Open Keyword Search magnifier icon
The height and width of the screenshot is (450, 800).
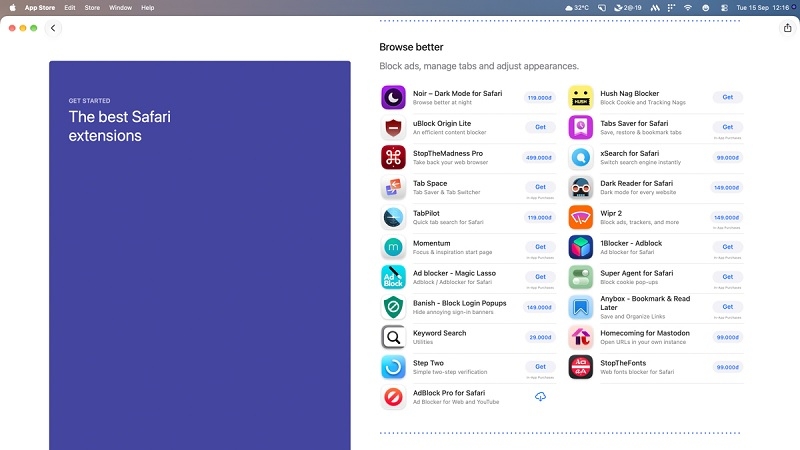393,337
